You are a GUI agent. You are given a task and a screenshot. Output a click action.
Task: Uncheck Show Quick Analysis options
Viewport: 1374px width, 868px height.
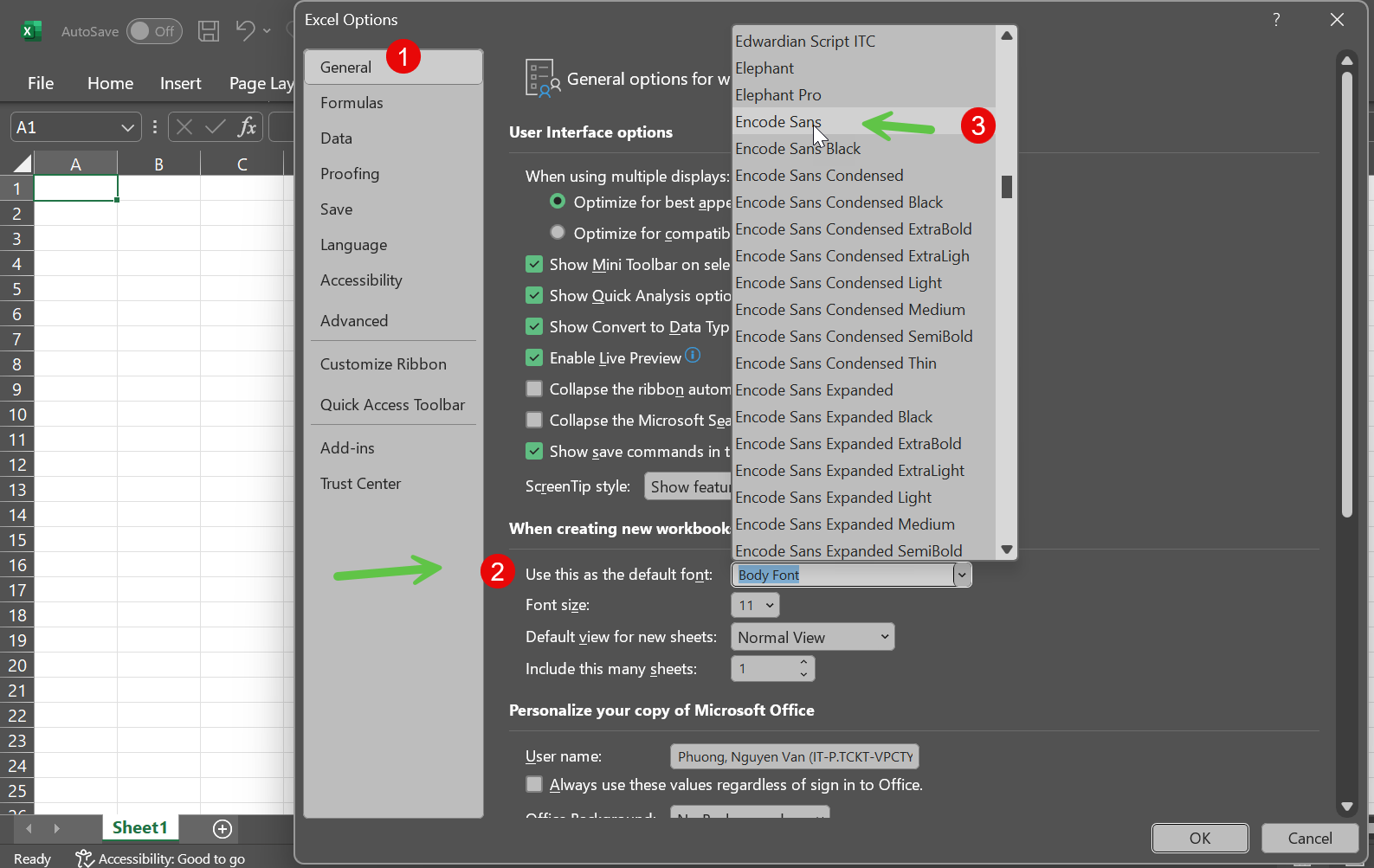pyautogui.click(x=534, y=295)
